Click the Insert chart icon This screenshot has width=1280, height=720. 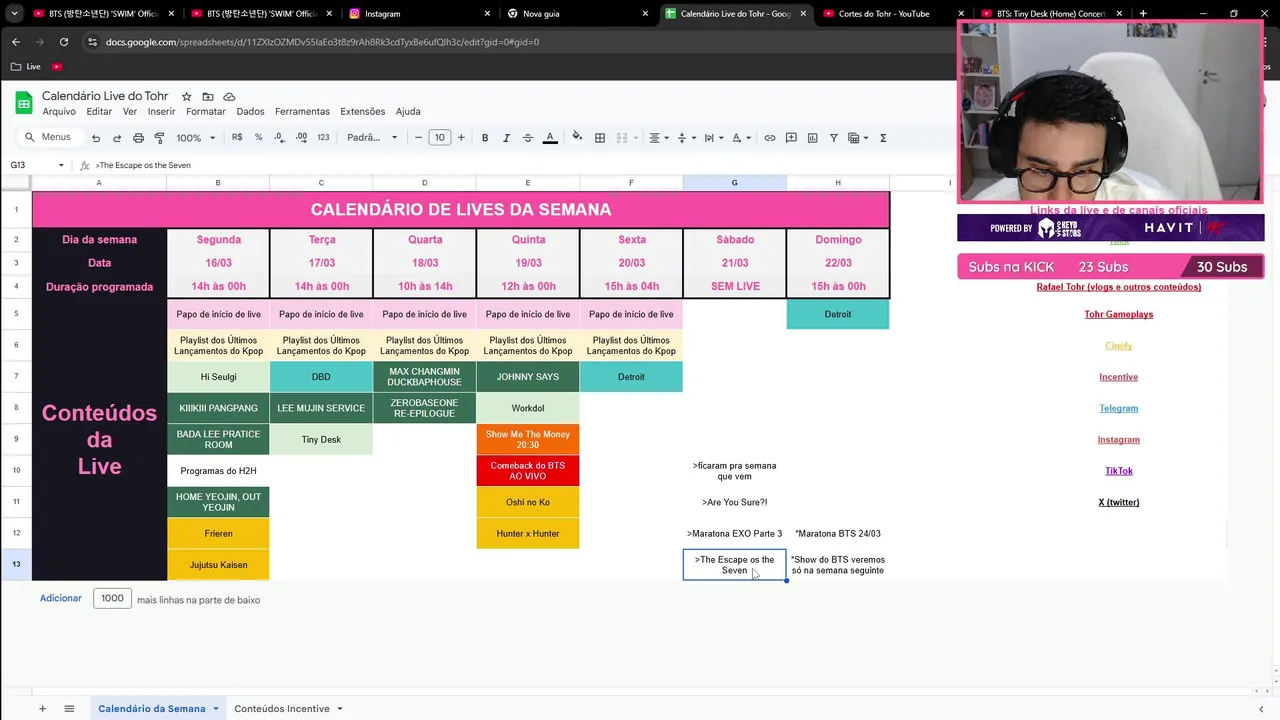tap(812, 138)
